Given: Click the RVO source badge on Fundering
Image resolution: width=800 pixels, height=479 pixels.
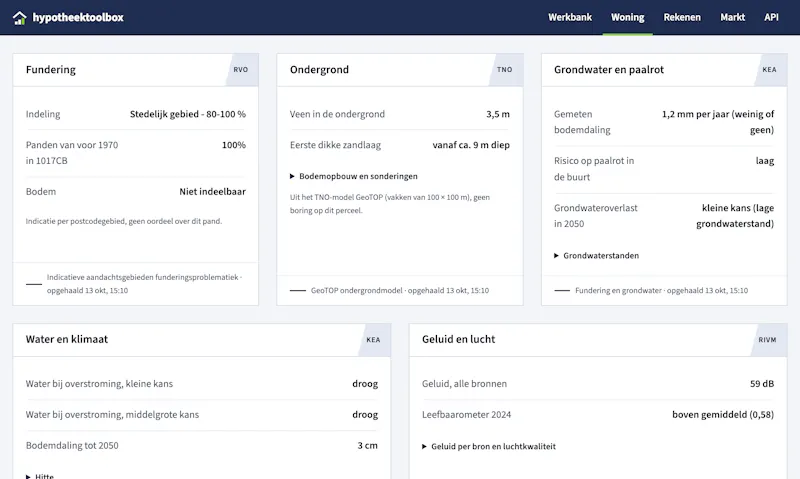Looking at the screenshot, I should click(x=241, y=69).
